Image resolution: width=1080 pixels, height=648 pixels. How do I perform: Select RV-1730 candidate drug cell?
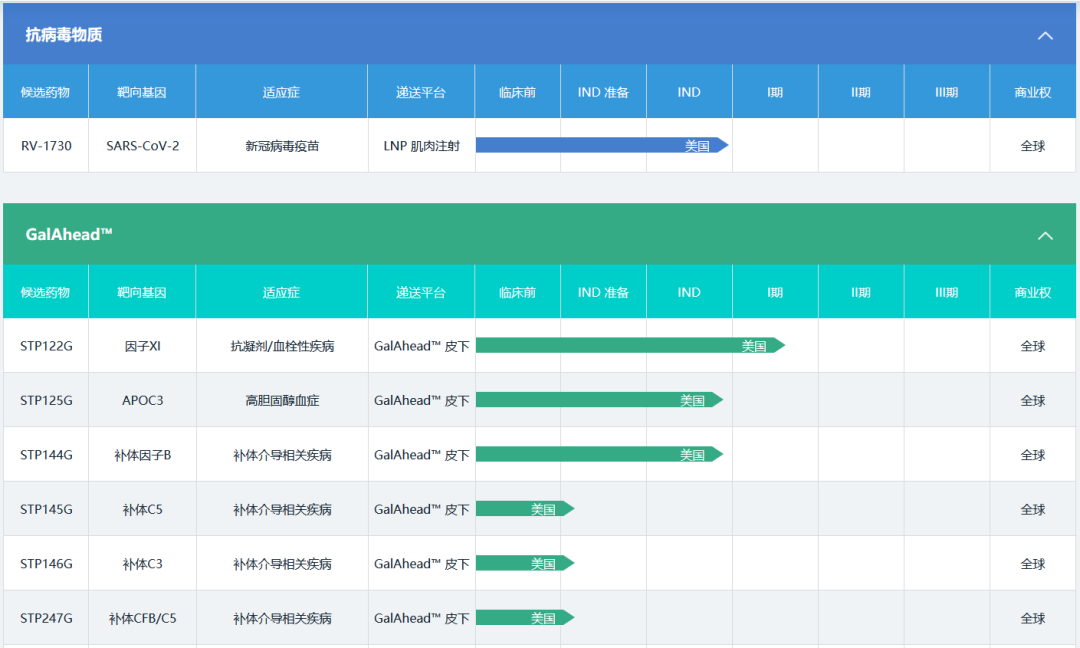coord(46,145)
